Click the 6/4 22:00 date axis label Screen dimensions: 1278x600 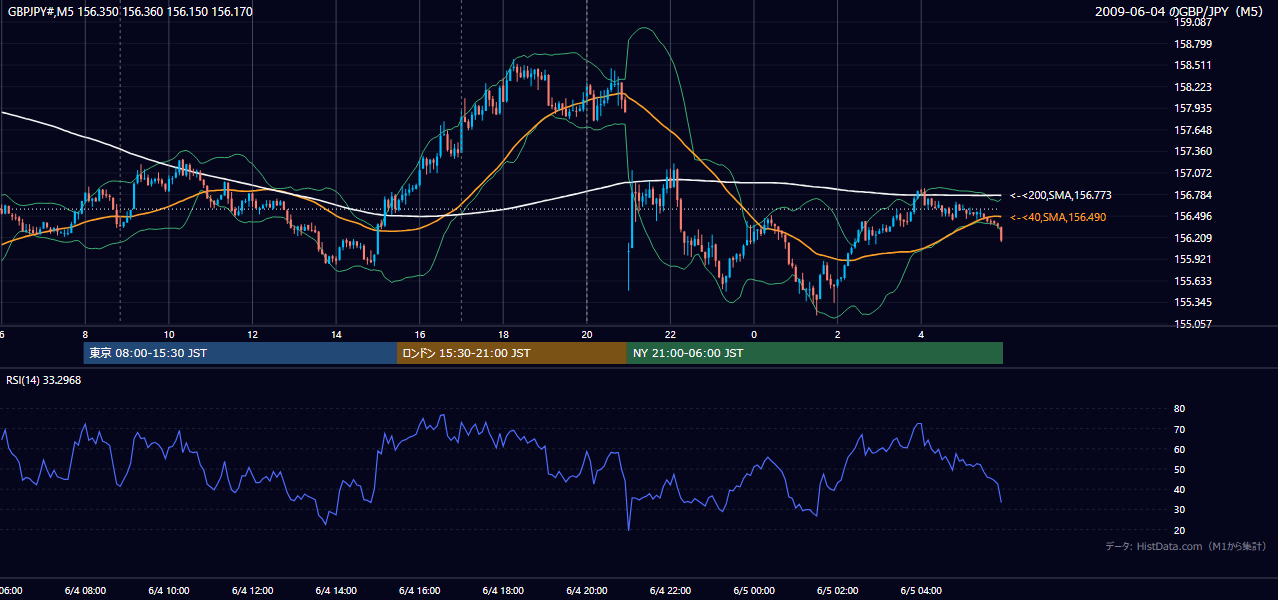[x=671, y=591]
